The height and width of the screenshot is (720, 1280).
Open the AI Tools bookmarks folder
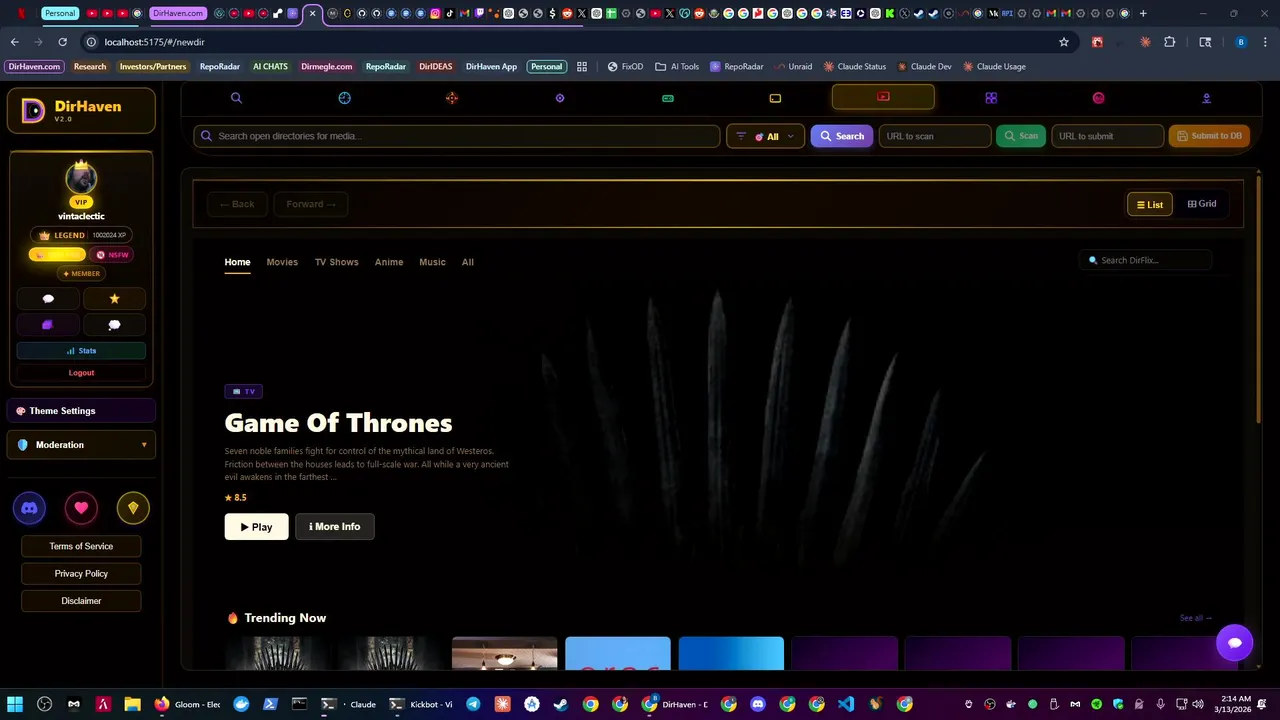point(677,66)
